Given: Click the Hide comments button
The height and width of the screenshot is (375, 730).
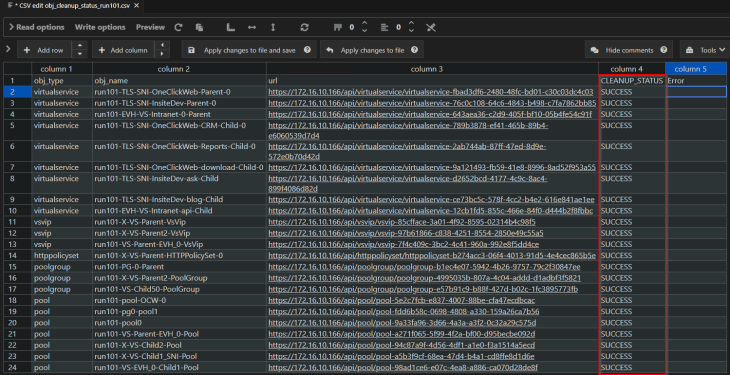Looking at the screenshot, I should (629, 50).
